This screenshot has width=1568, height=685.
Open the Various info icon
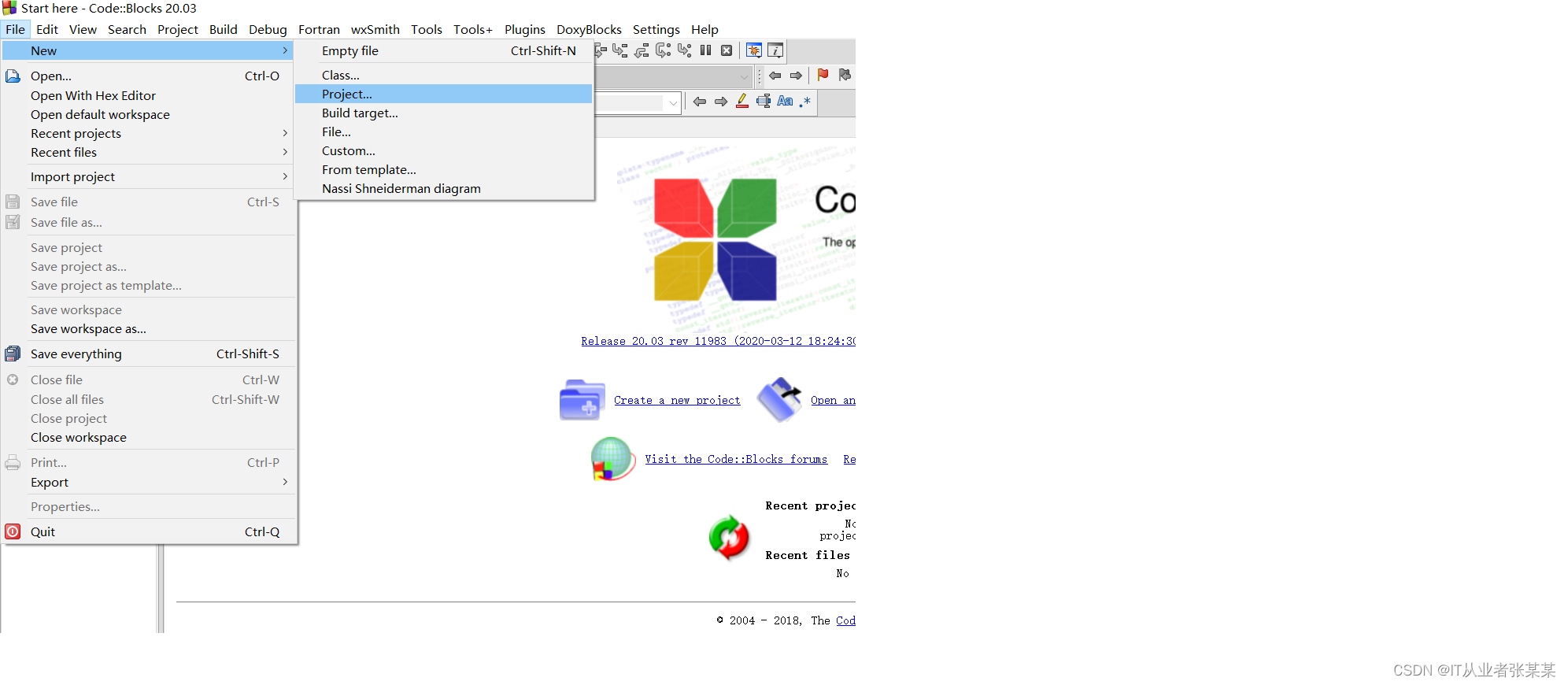(x=775, y=50)
